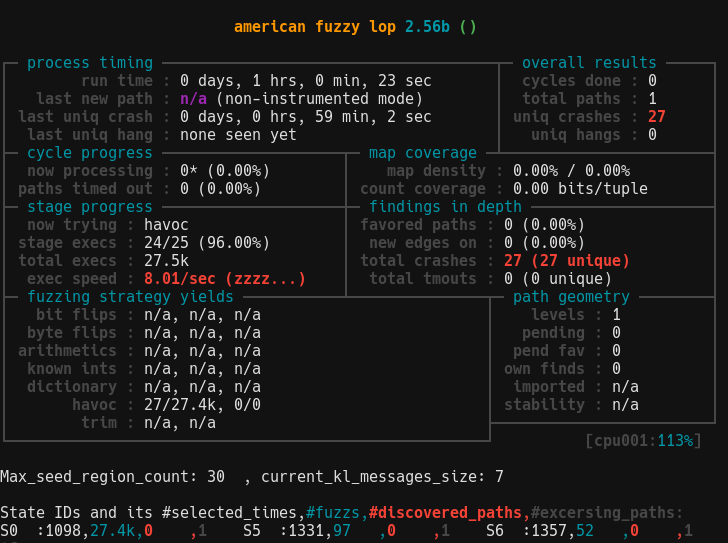Click the 'paths timed out' label
The width and height of the screenshot is (728, 543).
point(85,189)
